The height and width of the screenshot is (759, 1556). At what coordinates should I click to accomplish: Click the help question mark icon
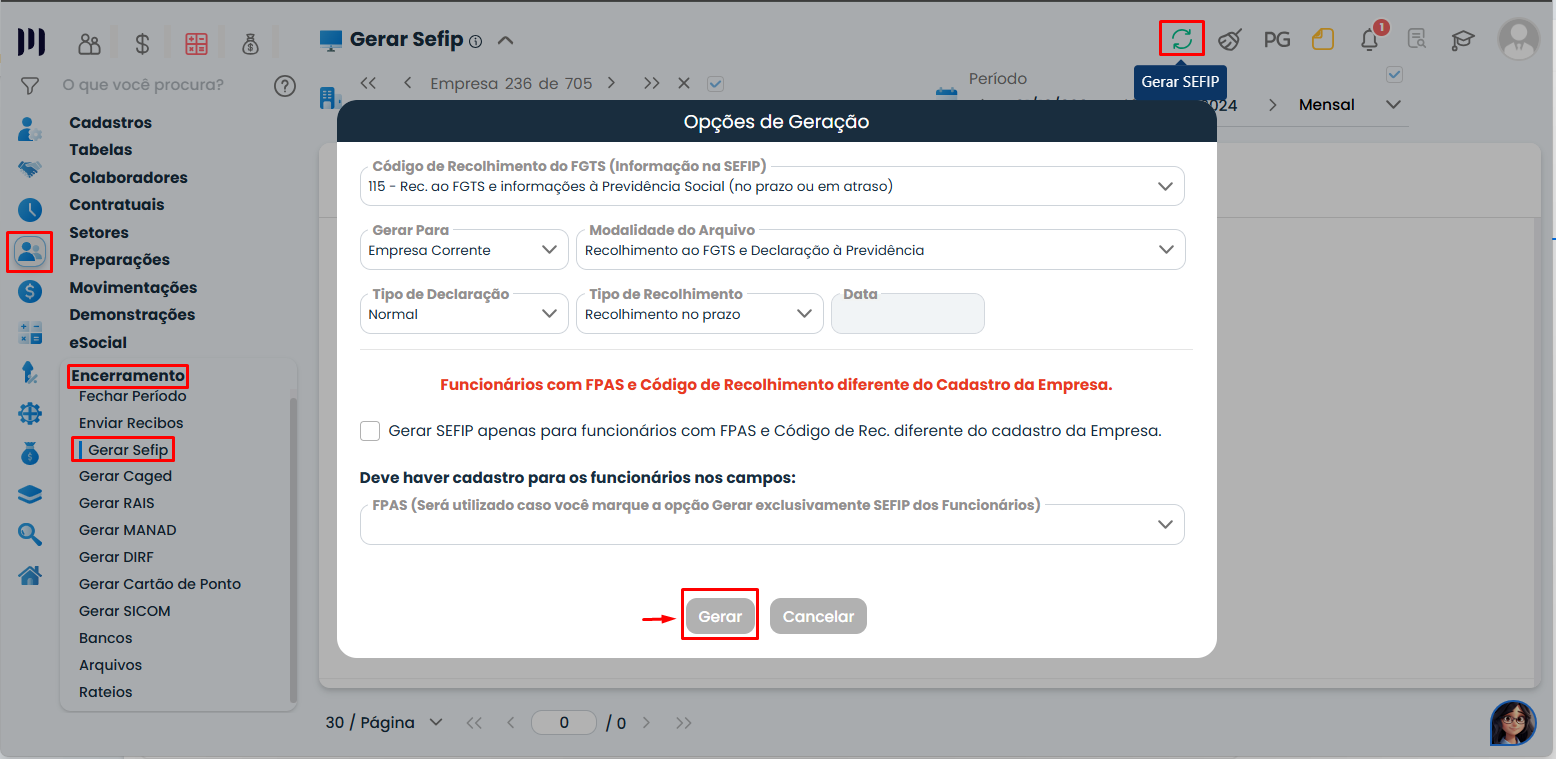pos(285,86)
